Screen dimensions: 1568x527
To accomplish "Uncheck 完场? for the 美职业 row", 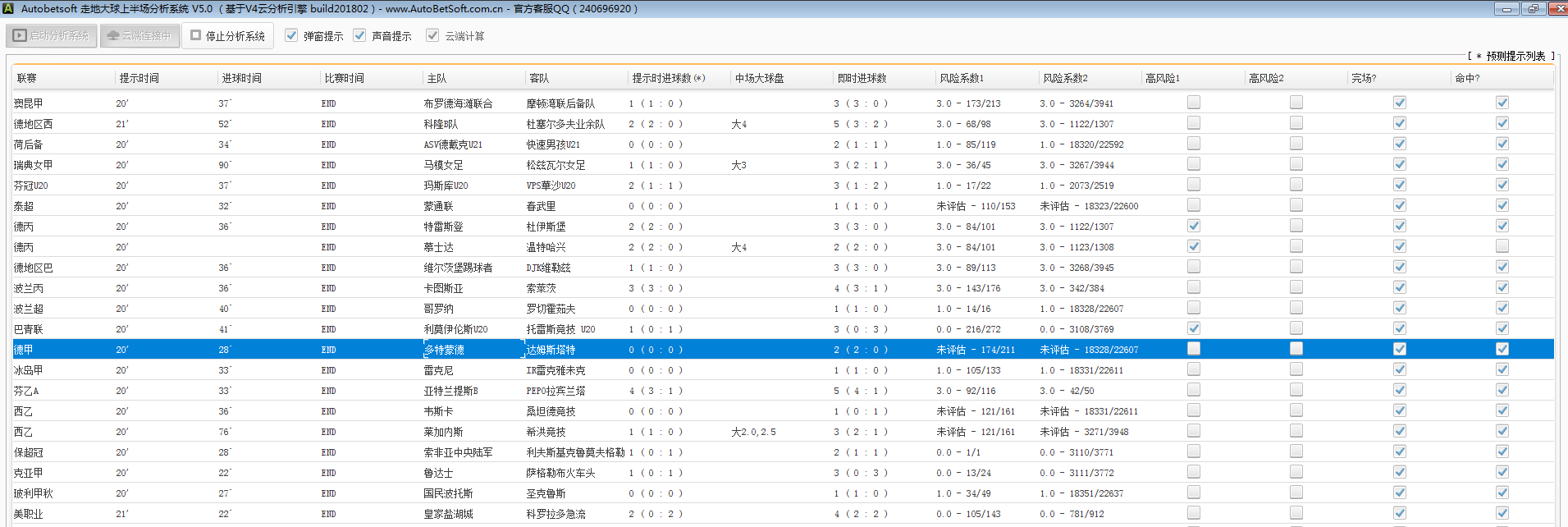I will point(1400,513).
